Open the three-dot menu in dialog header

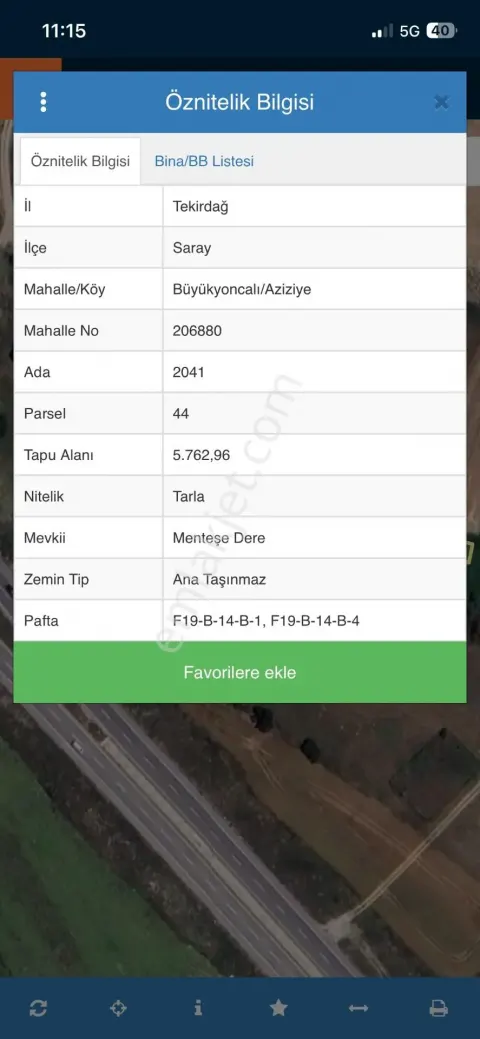43,102
